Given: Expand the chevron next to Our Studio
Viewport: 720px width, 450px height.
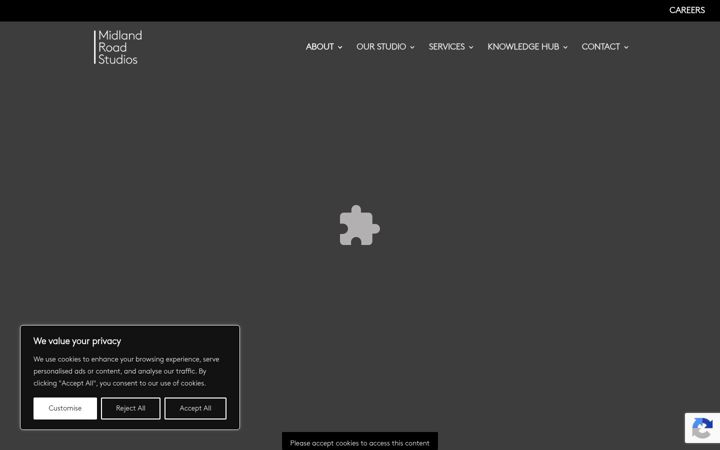Looking at the screenshot, I should 412,47.
